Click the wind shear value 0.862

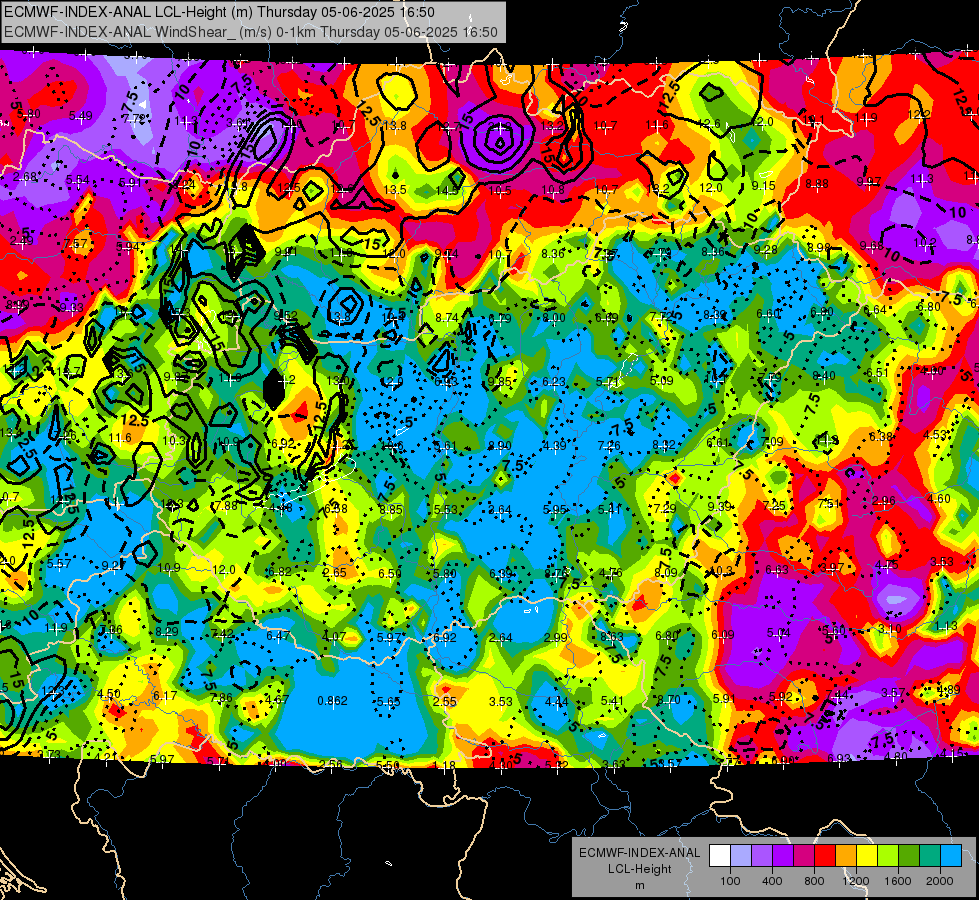[x=332, y=701]
